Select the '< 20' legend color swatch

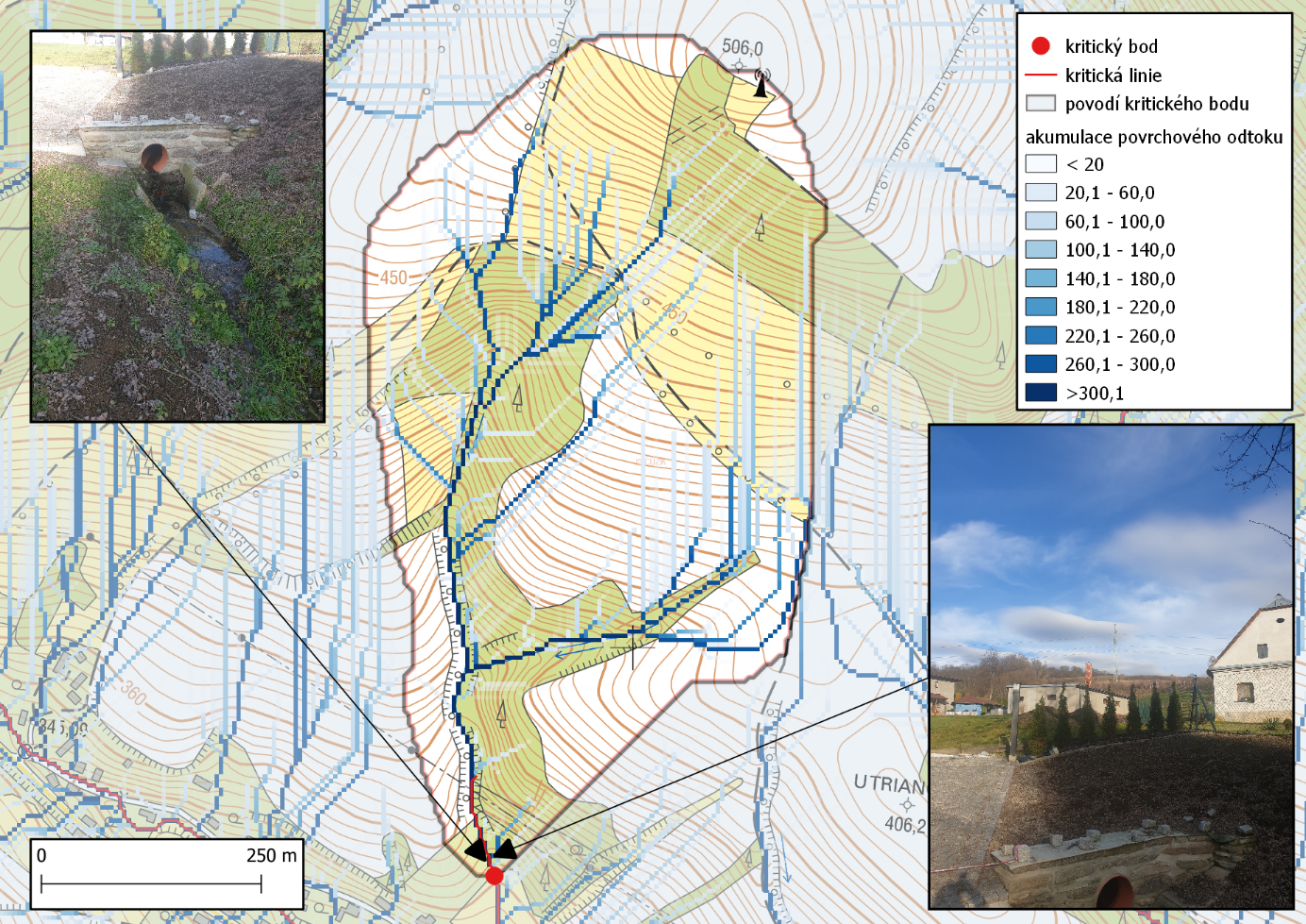tap(1041, 163)
